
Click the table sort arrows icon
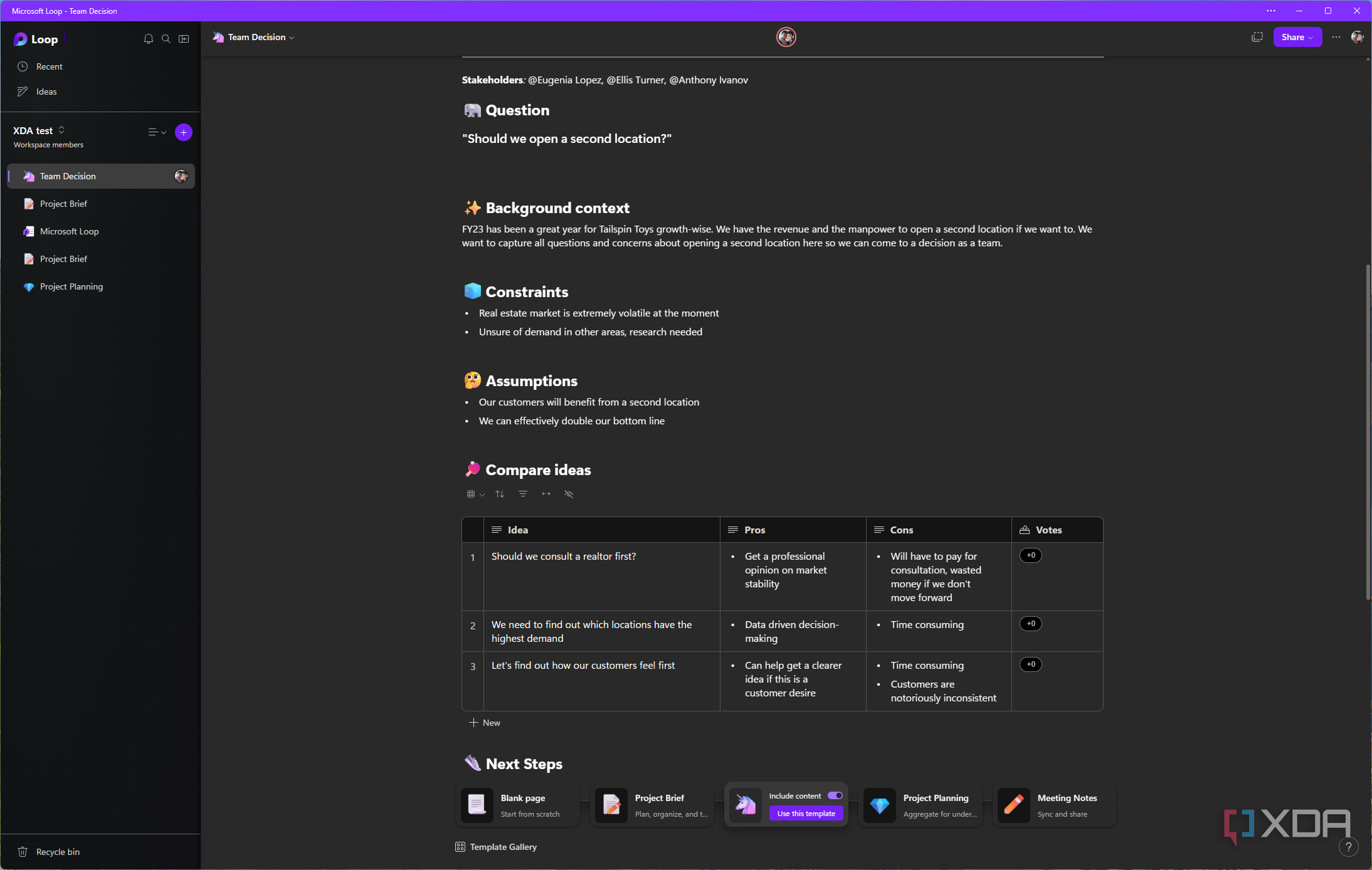tap(500, 494)
